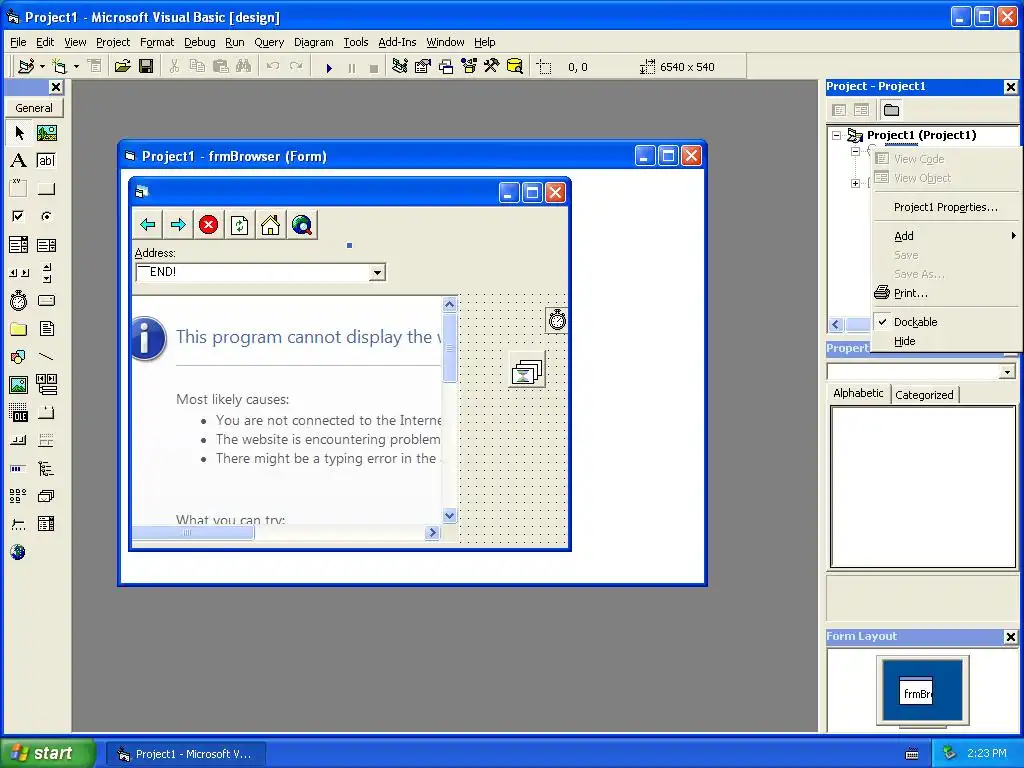This screenshot has height=768, width=1024.
Task: Select the ImageList control on form
Action: [x=527, y=372]
